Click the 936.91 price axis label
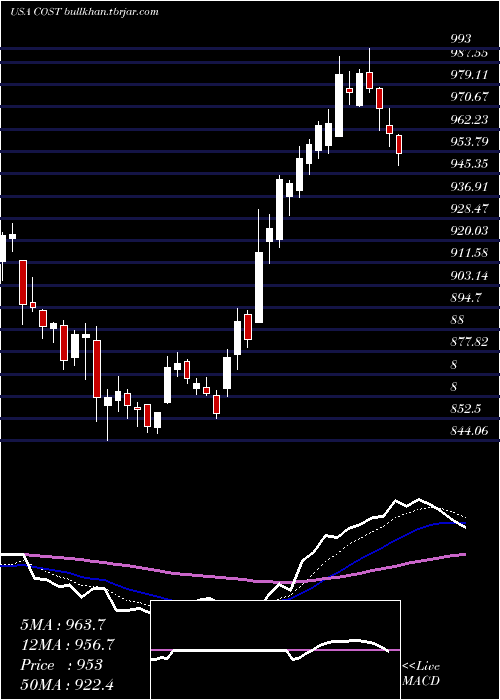Image resolution: width=500 pixels, height=700 pixels. click(x=469, y=187)
